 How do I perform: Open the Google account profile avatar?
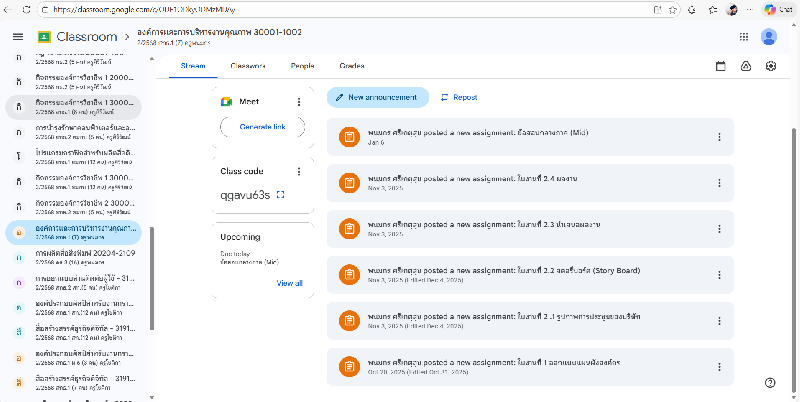[x=769, y=36]
